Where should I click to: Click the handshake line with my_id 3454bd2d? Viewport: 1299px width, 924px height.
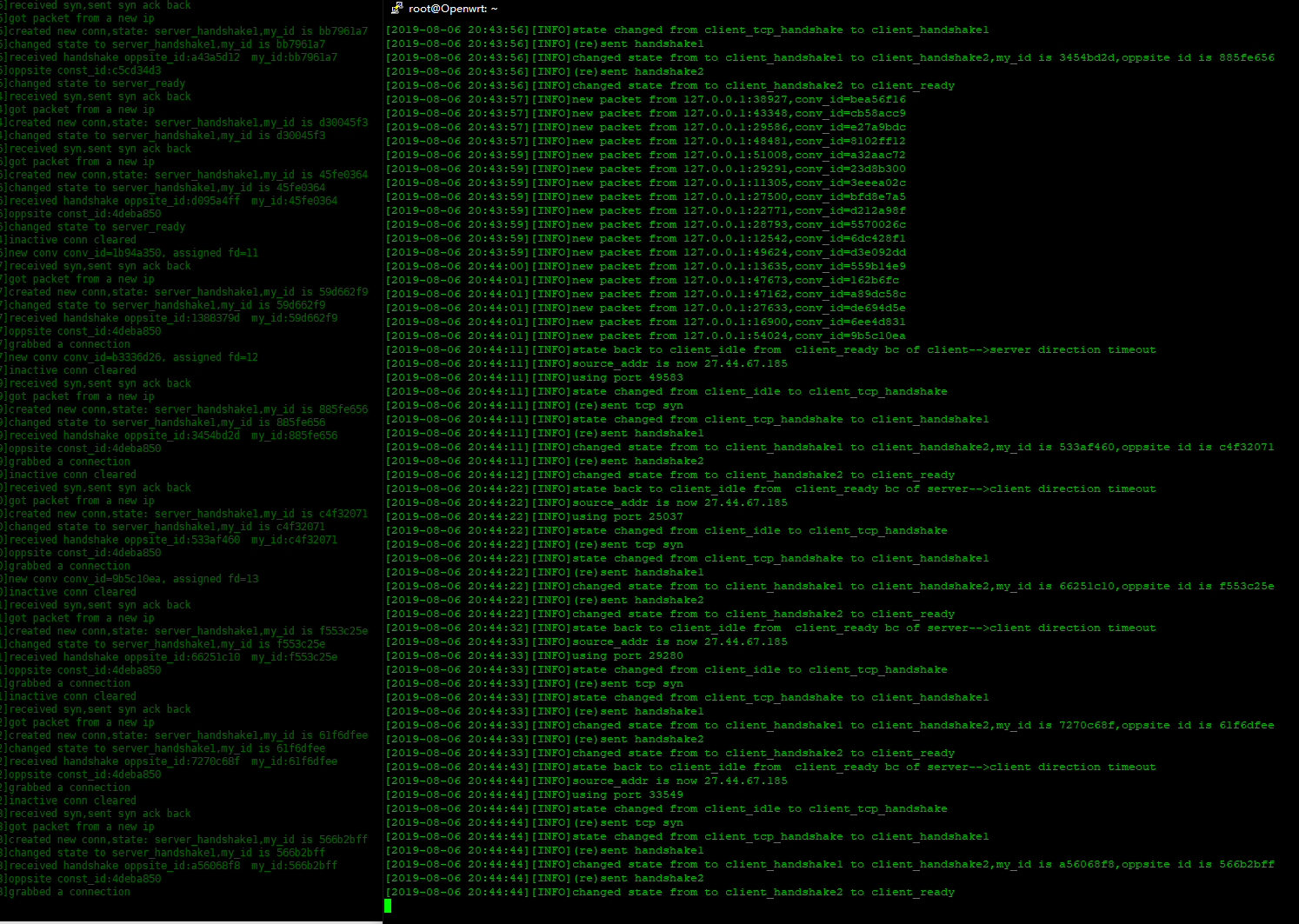829,57
